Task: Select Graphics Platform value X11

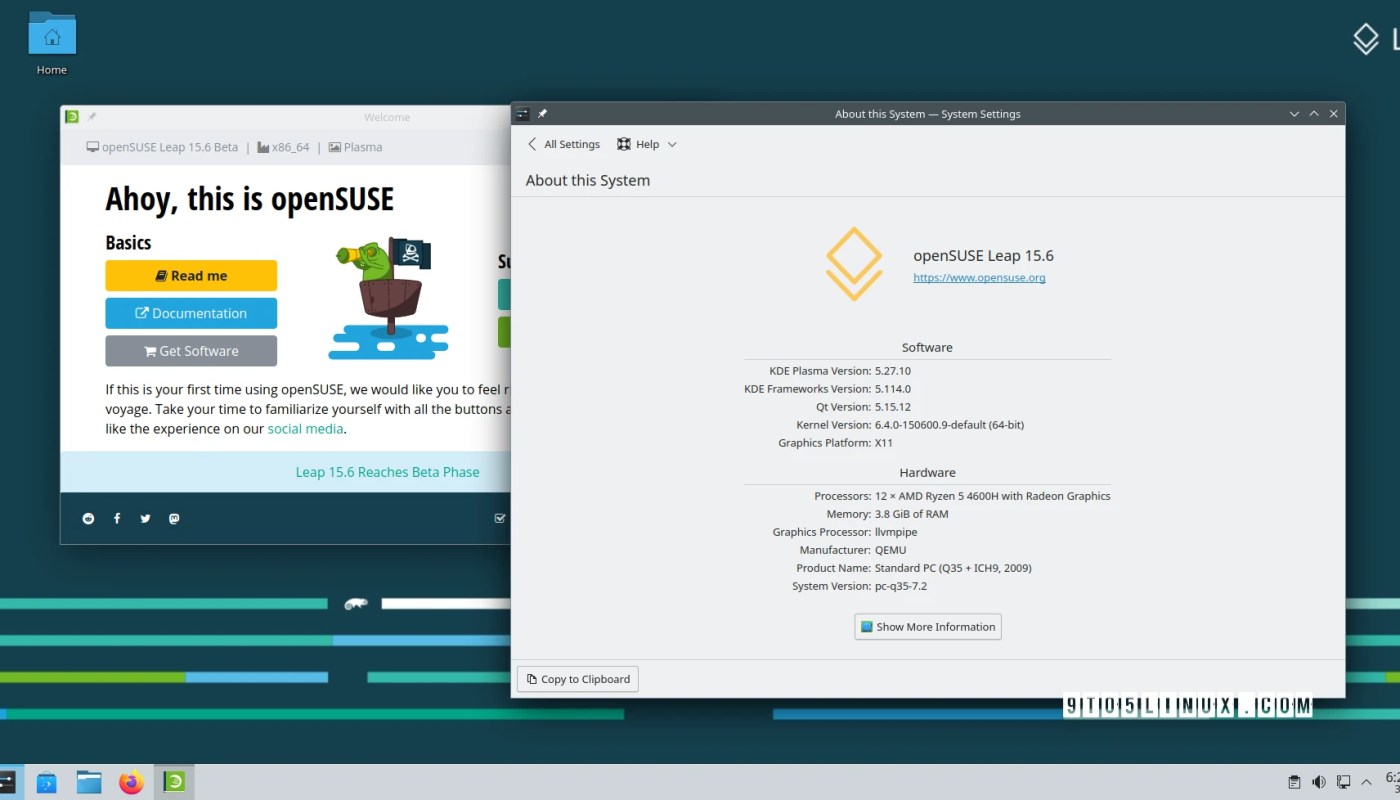Action: [884, 443]
